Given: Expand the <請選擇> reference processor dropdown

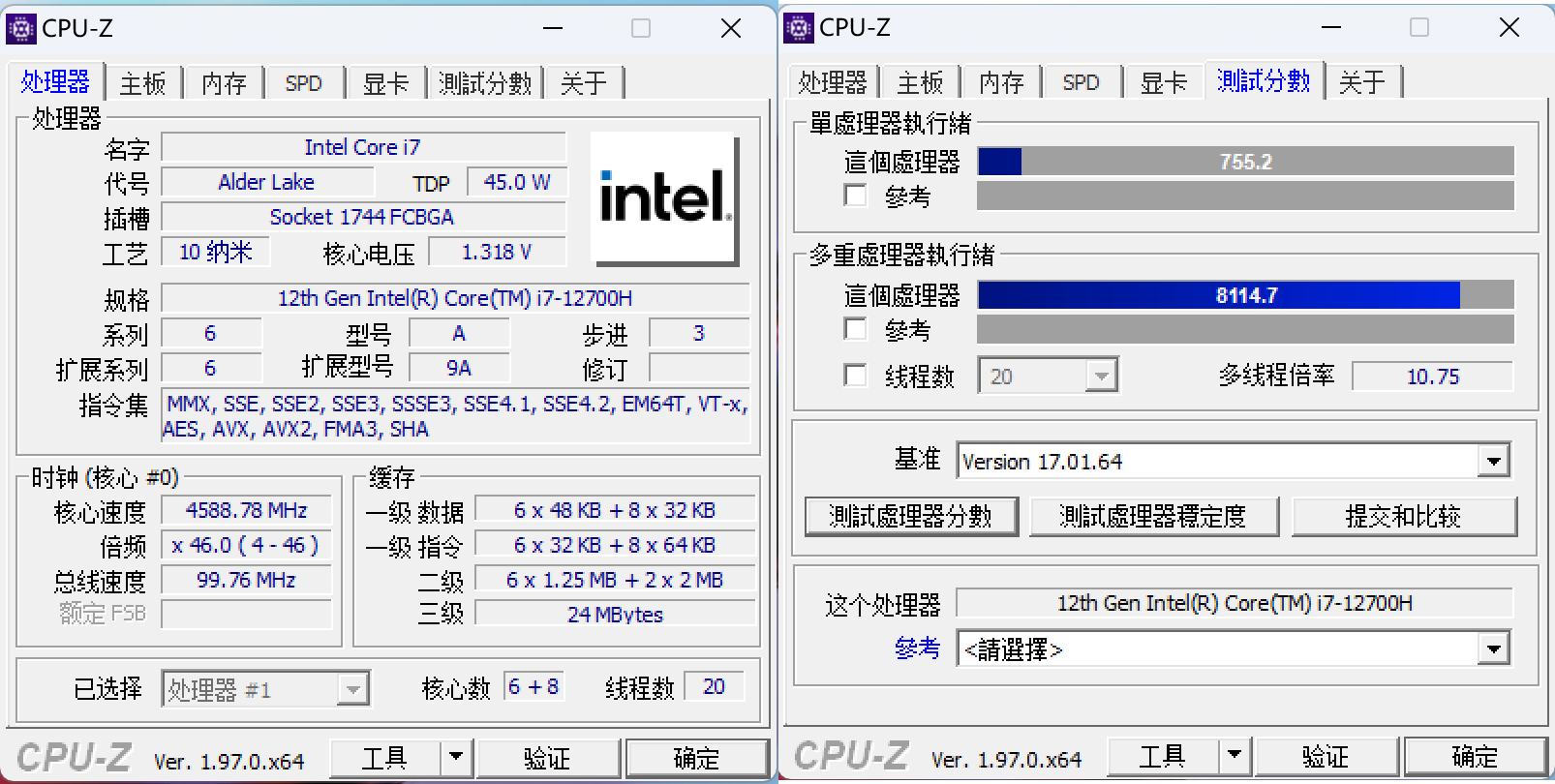Looking at the screenshot, I should click(1494, 648).
